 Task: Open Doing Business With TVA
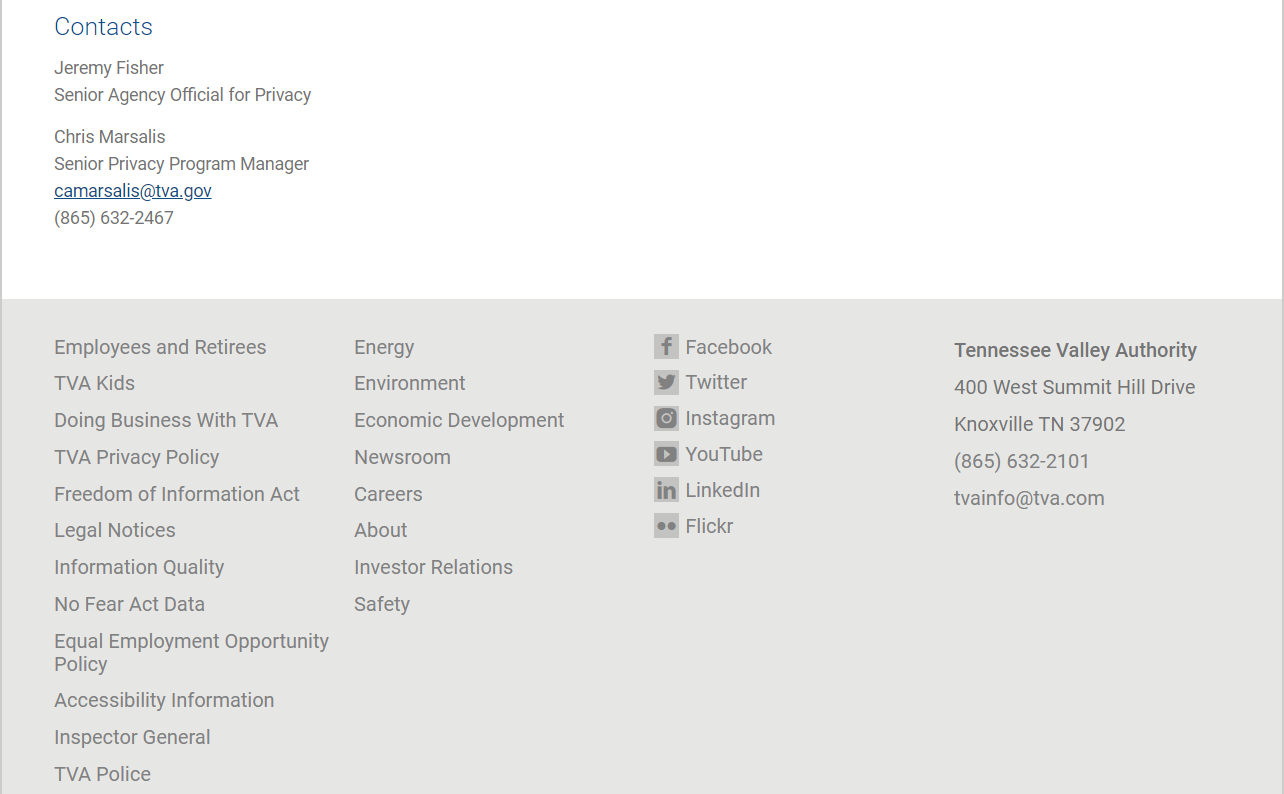(166, 420)
